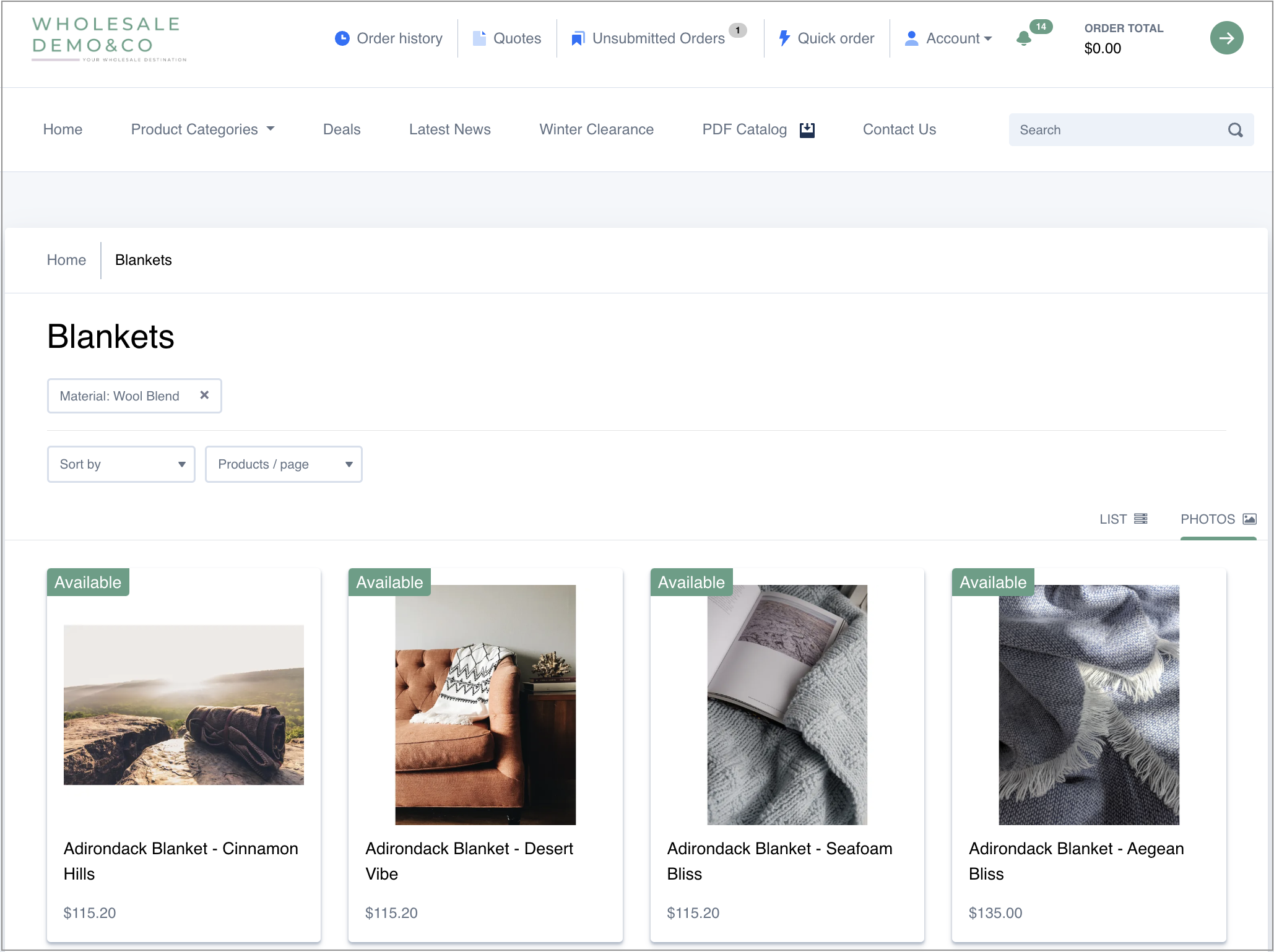Switch to PHOTOS view

coord(1218,519)
